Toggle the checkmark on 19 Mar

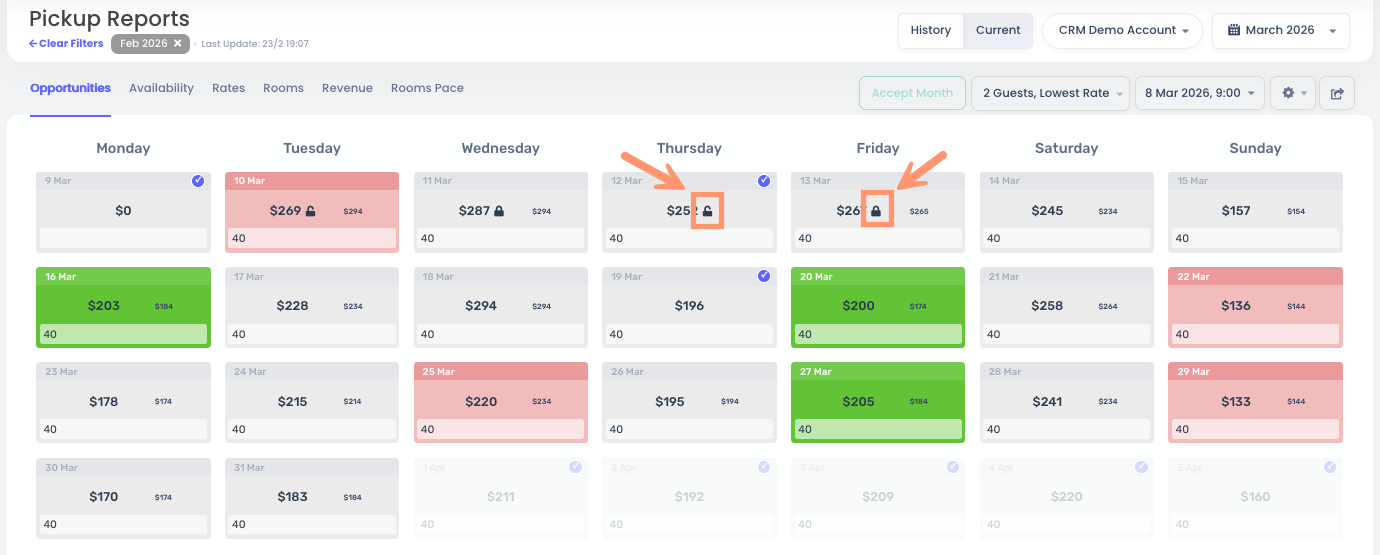(764, 276)
